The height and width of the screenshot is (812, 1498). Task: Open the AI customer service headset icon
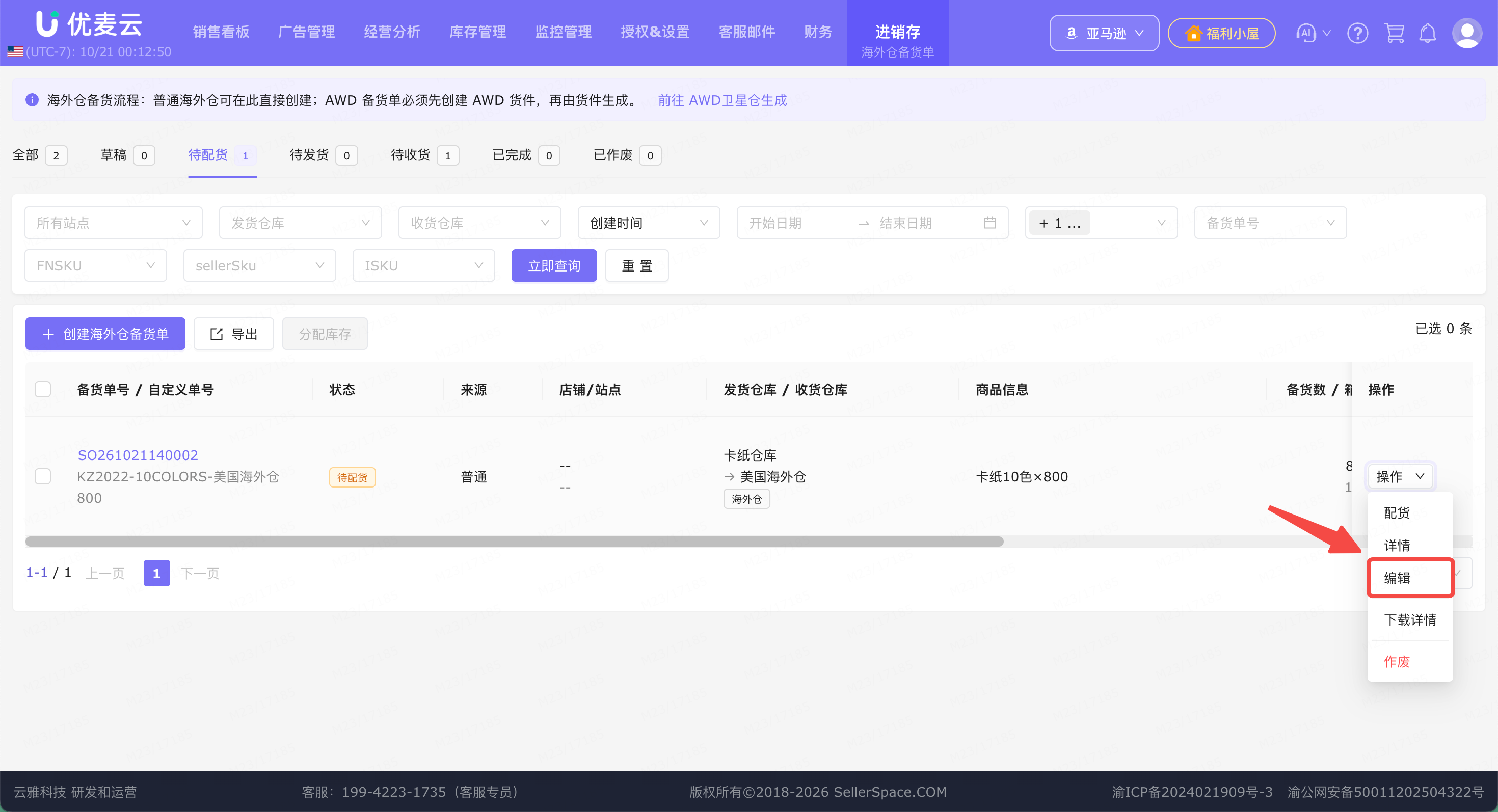click(x=1306, y=33)
